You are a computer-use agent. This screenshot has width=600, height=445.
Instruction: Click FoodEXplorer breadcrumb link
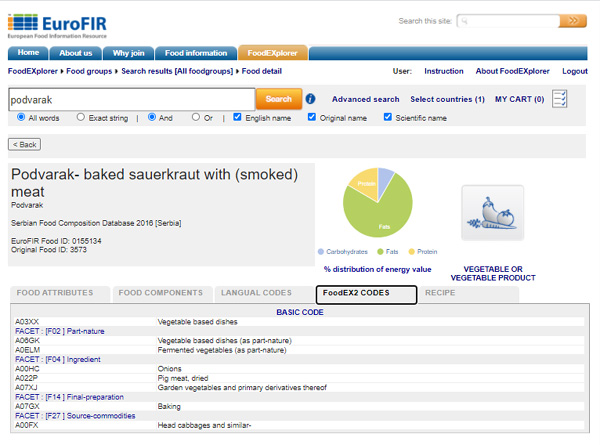pos(33,71)
